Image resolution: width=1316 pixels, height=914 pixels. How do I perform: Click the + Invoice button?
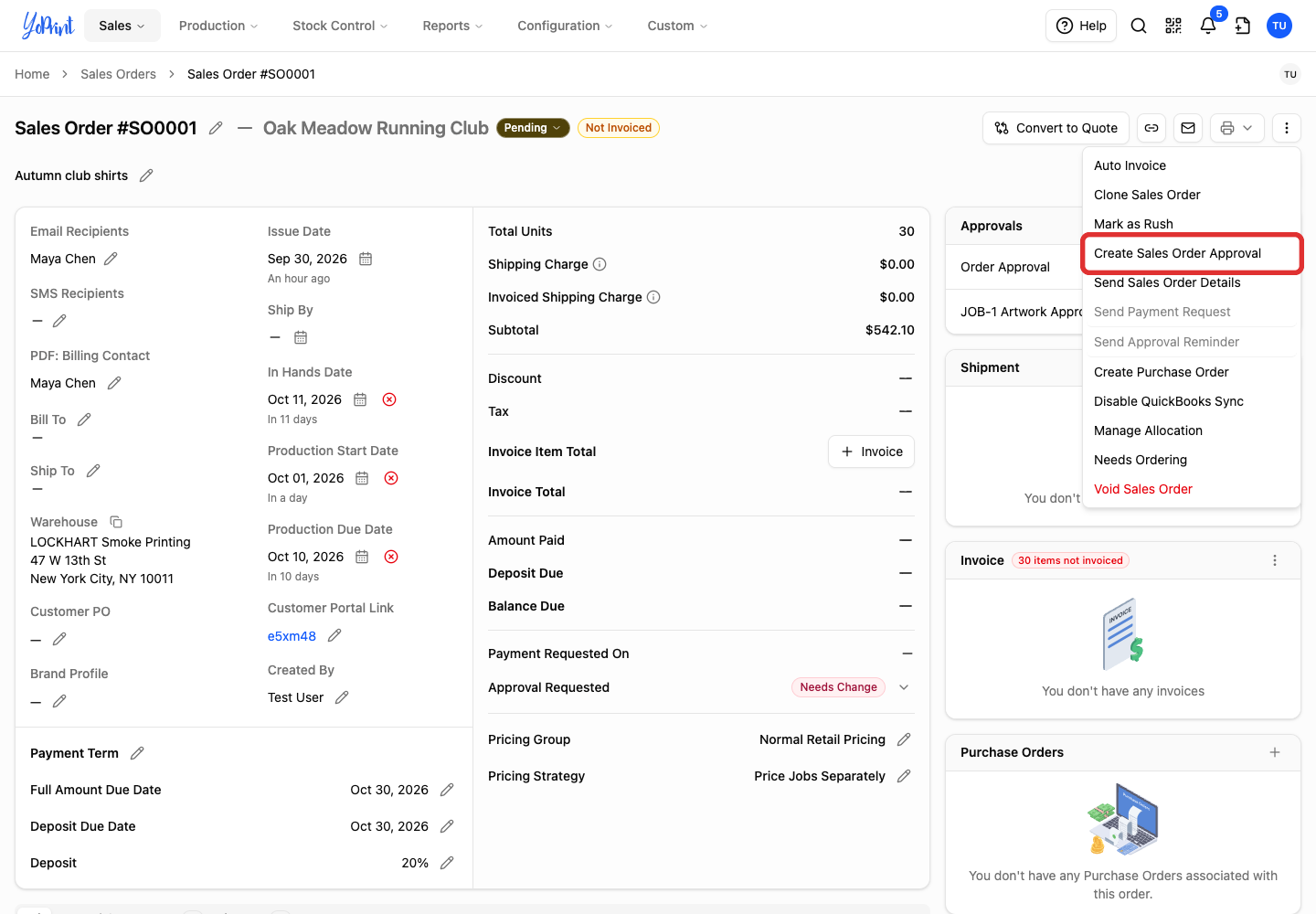pos(871,452)
